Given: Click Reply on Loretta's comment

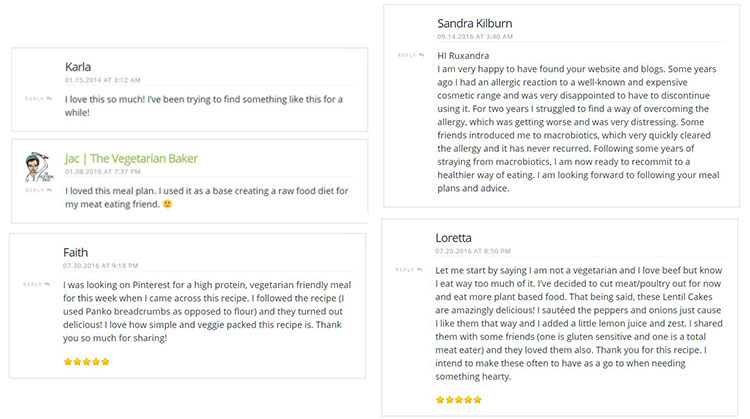Looking at the screenshot, I should tap(408, 270).
